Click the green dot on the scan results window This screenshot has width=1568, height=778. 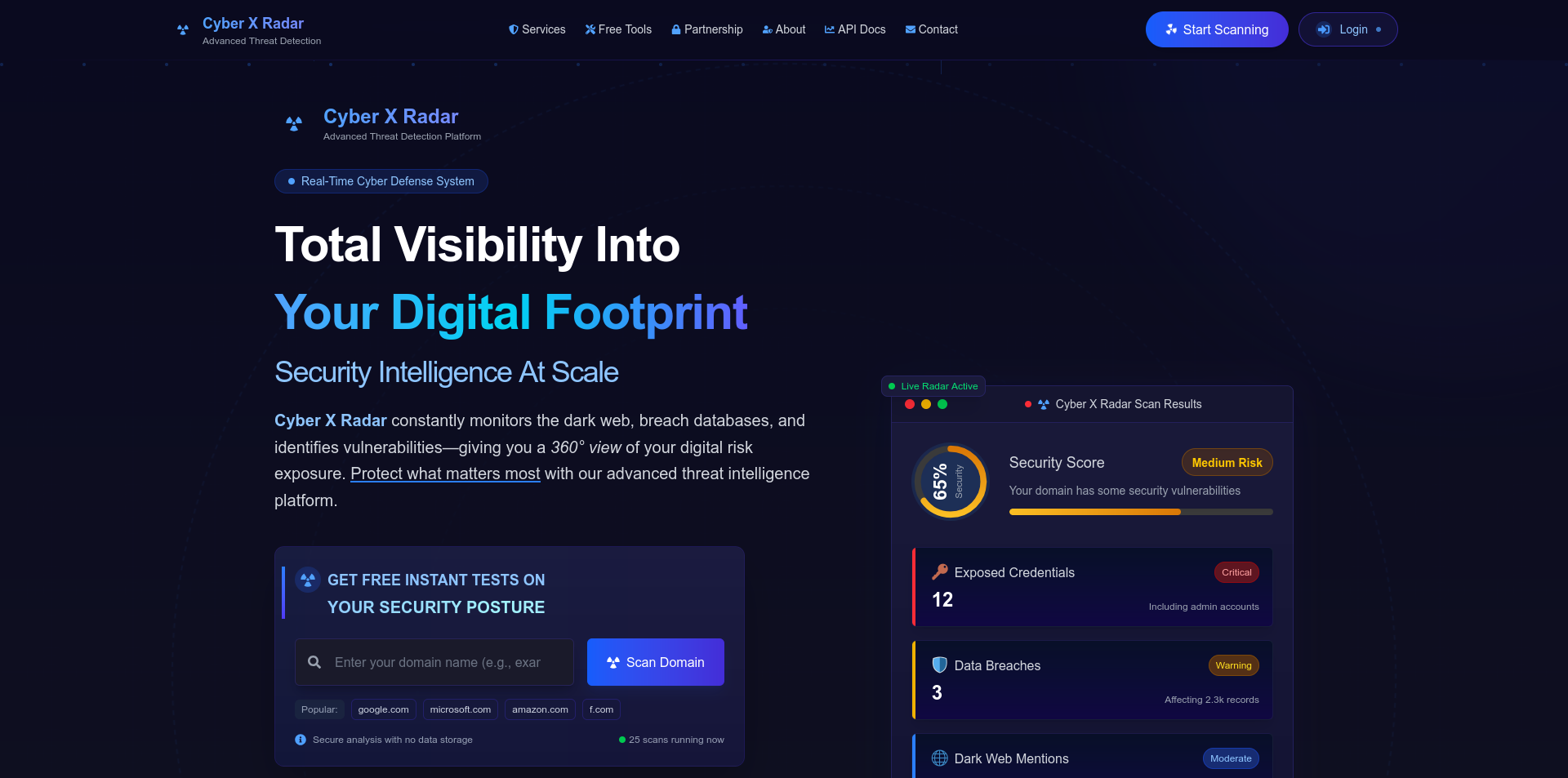(942, 404)
